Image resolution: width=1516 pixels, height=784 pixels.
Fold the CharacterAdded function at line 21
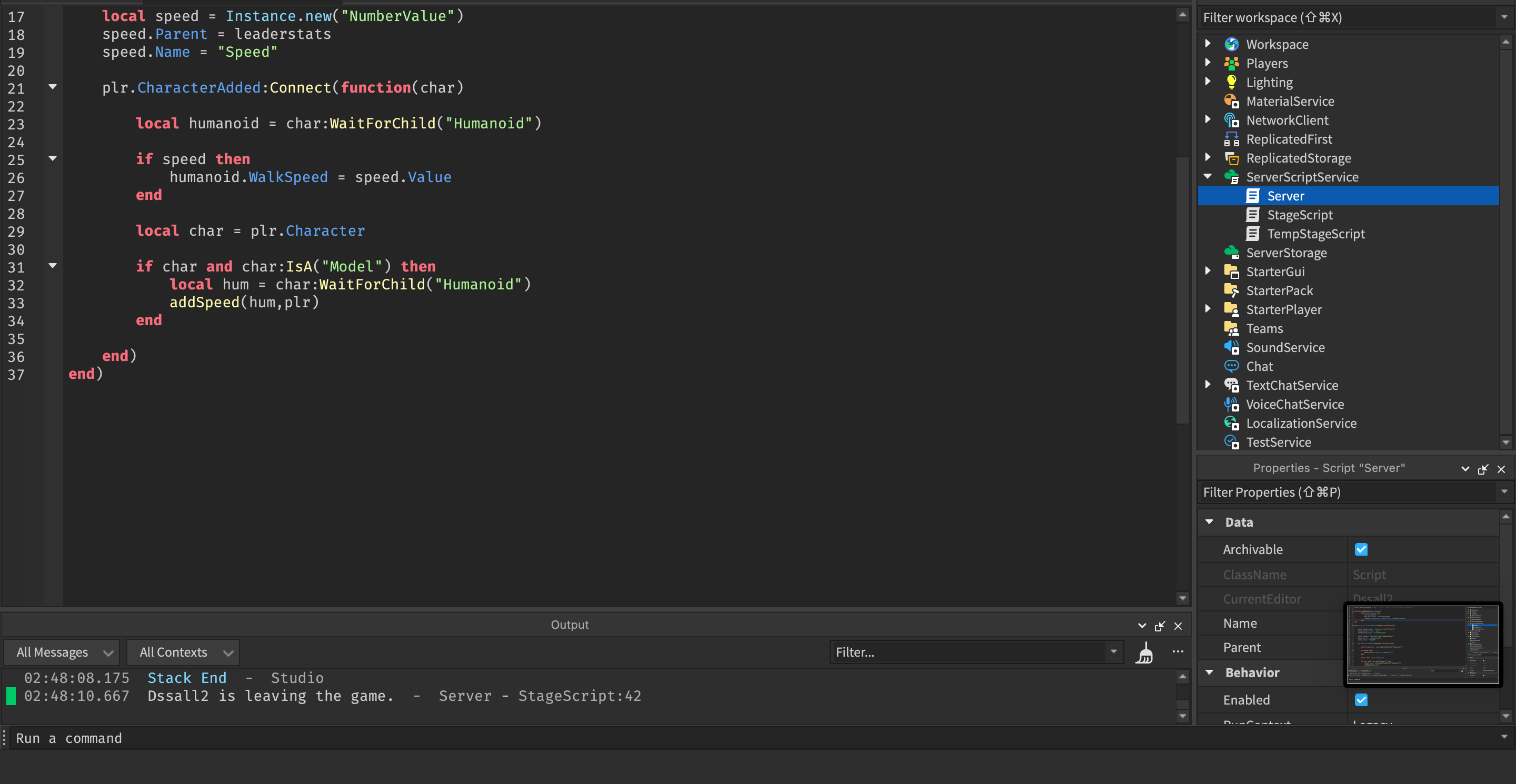tap(53, 87)
